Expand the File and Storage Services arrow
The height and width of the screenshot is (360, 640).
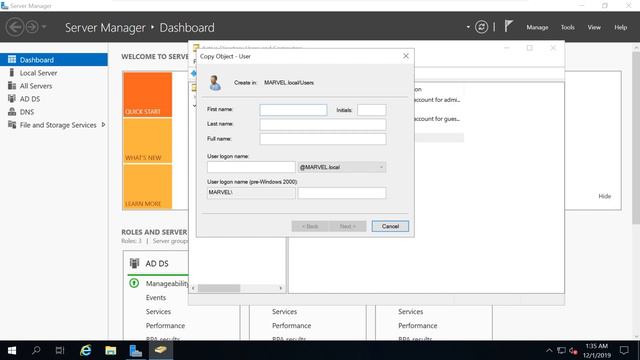(103, 125)
